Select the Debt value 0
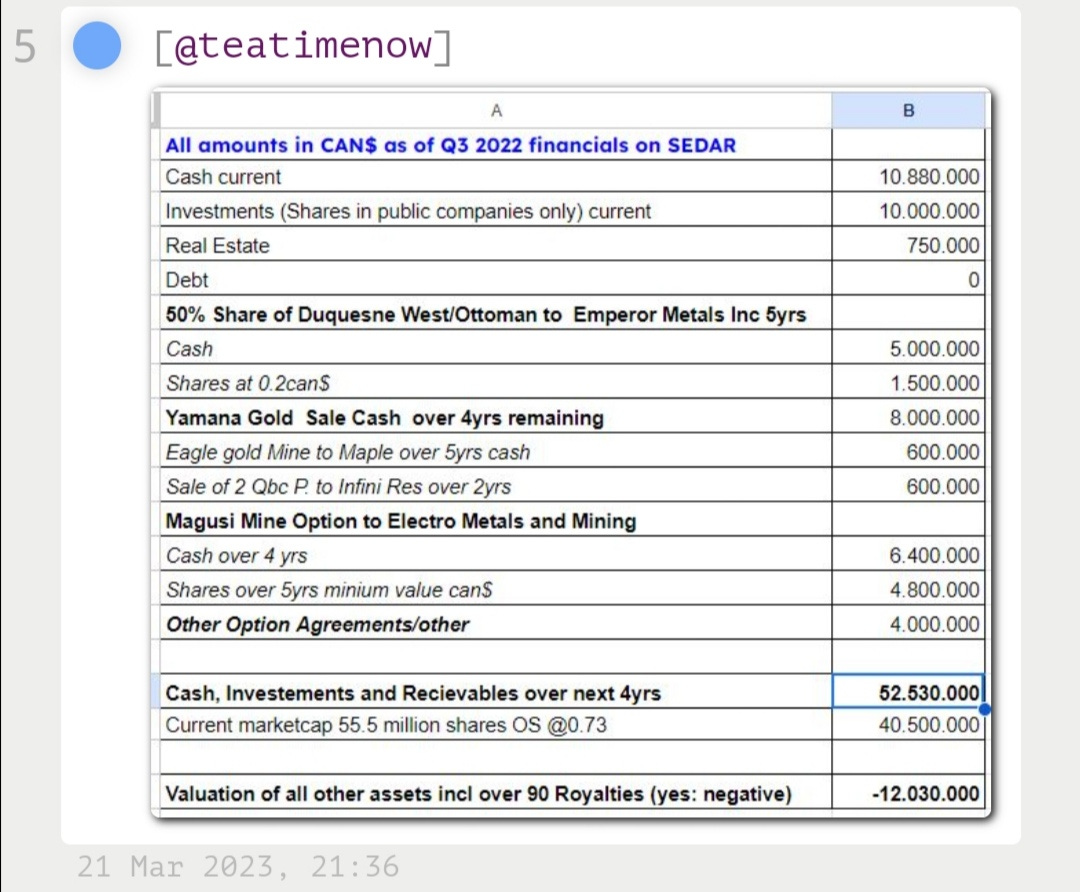The height and width of the screenshot is (892, 1080). [x=973, y=280]
